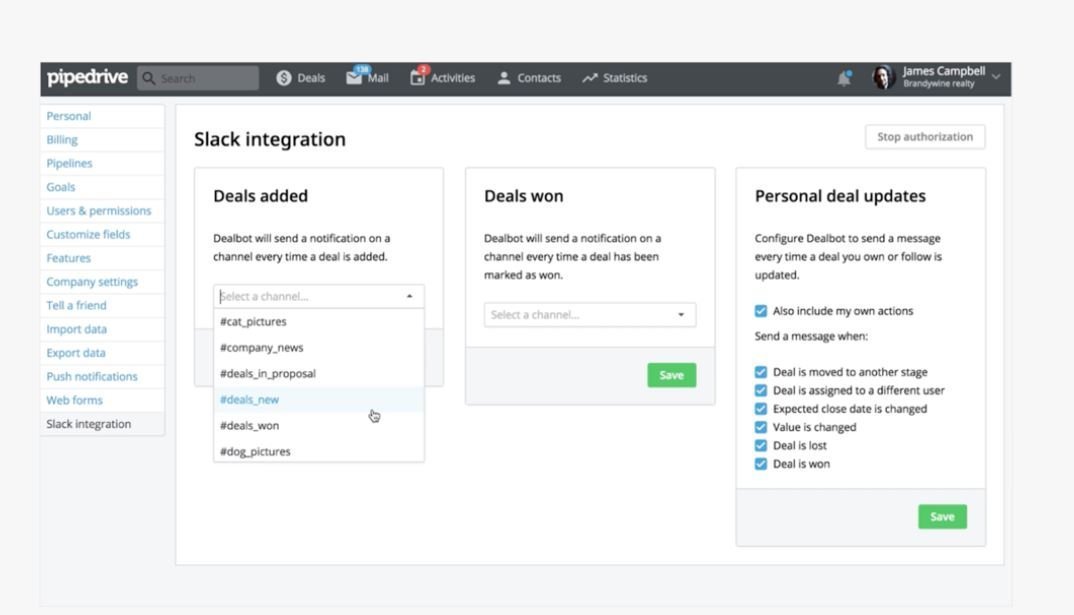Save the Deals won settings

coord(671,375)
